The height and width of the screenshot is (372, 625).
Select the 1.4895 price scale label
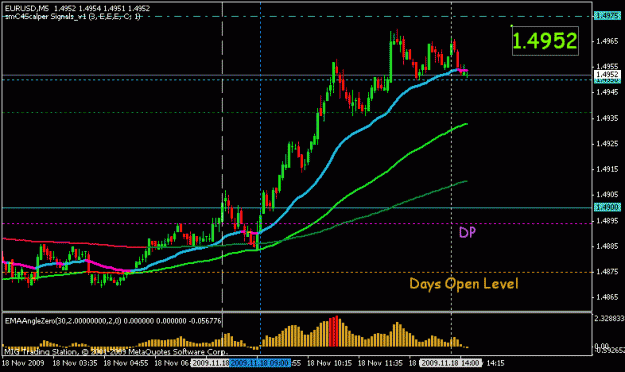(x=607, y=220)
